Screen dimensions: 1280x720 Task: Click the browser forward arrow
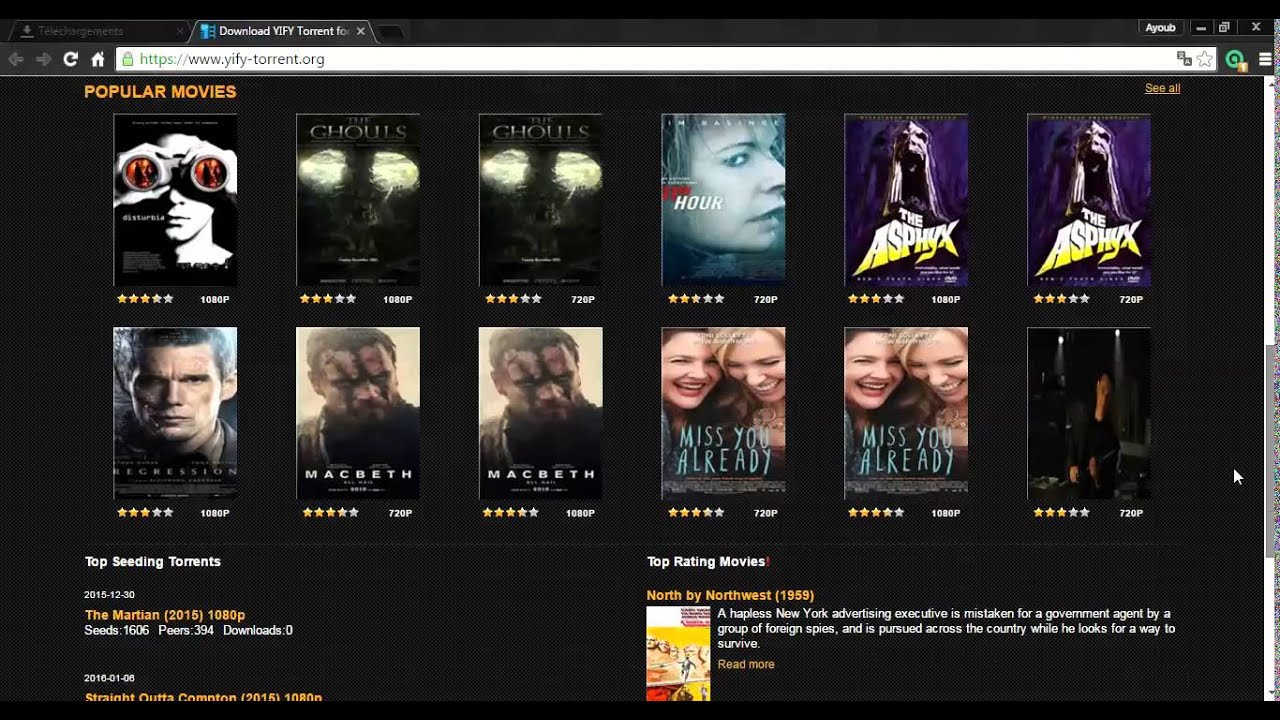(x=43, y=59)
